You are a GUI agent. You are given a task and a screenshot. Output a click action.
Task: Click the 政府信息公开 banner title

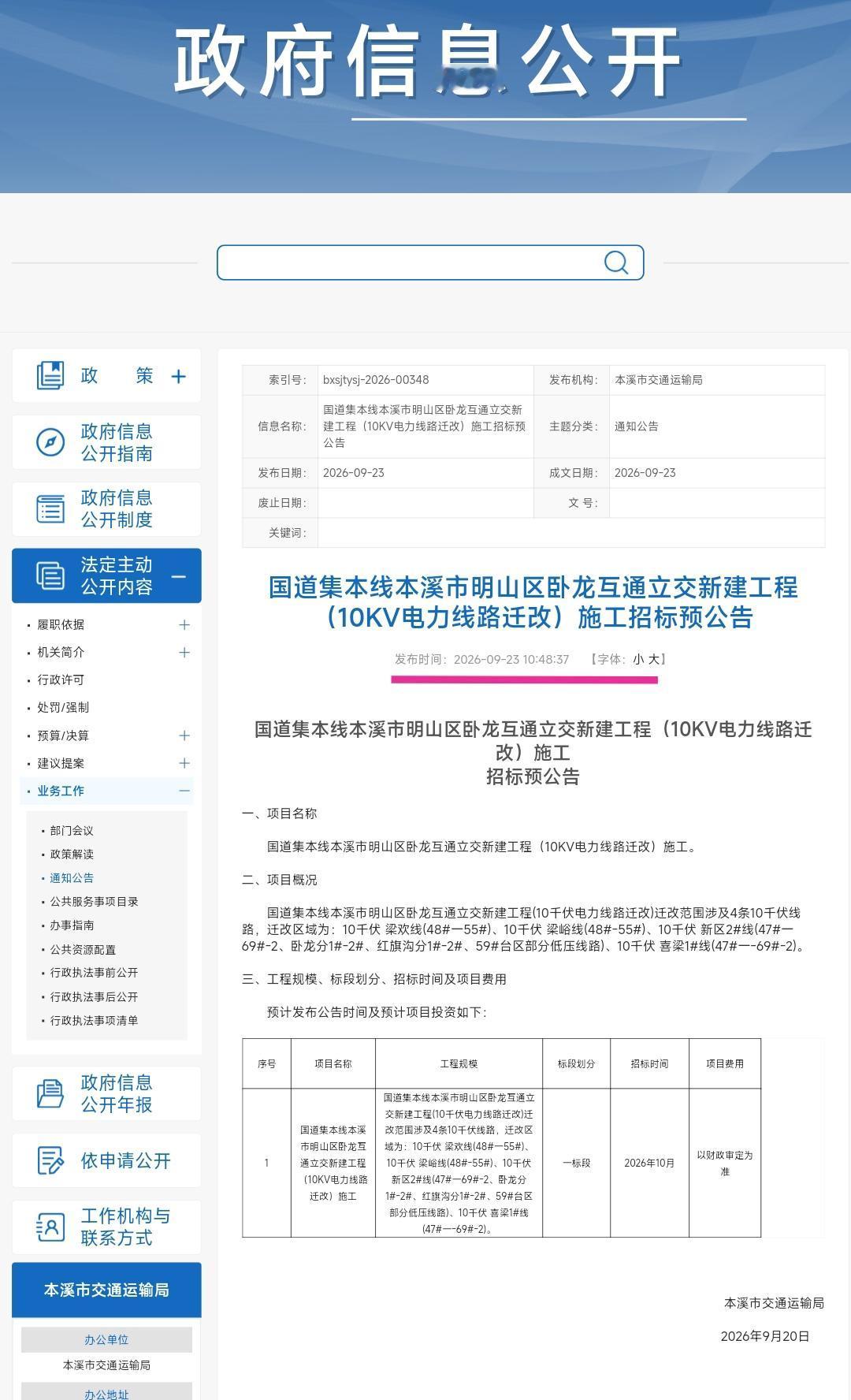point(427,61)
